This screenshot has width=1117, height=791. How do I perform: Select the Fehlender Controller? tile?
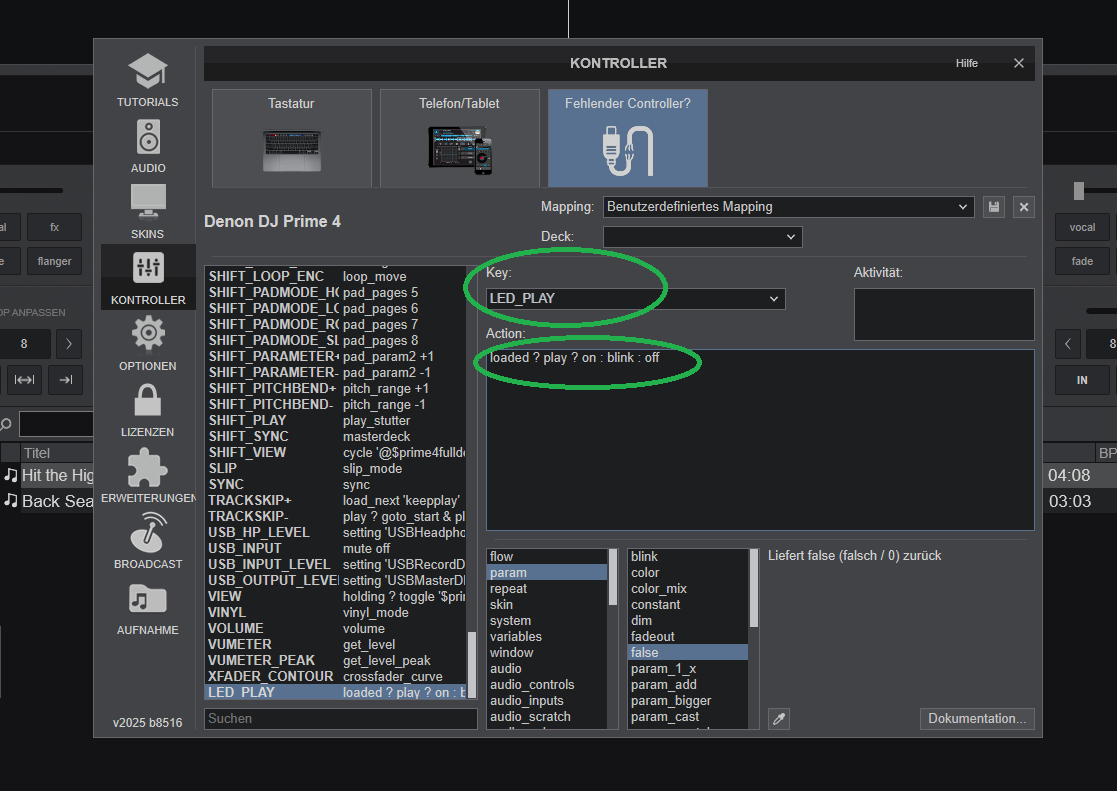click(x=628, y=138)
